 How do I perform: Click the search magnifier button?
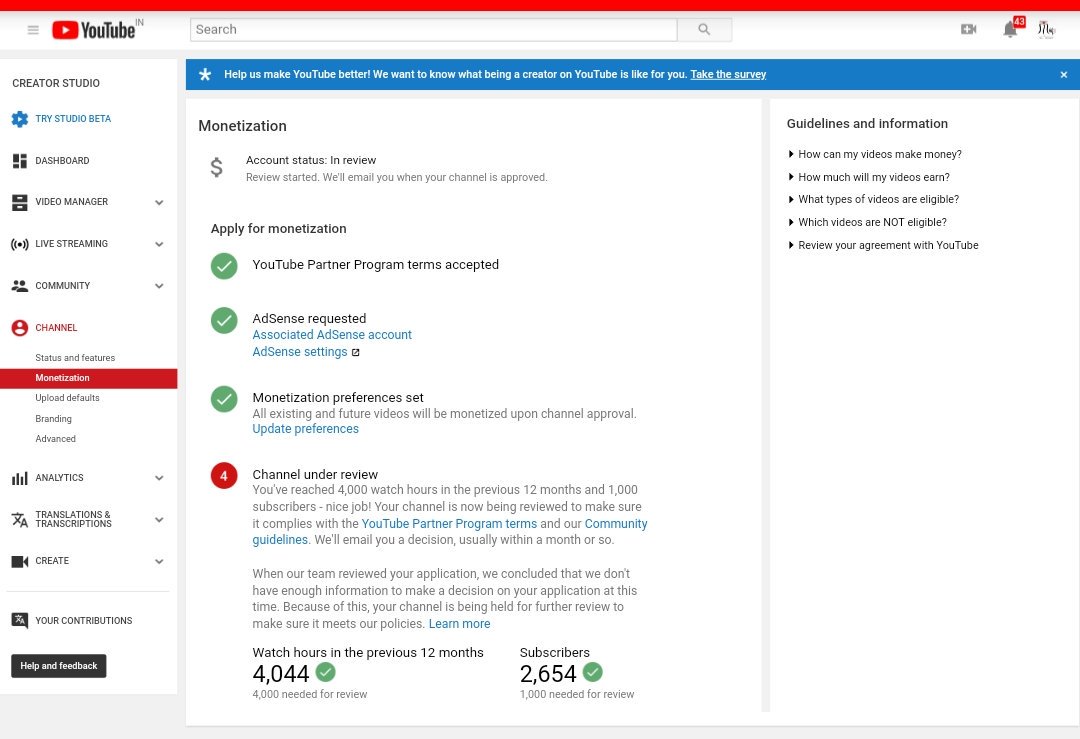click(x=704, y=30)
